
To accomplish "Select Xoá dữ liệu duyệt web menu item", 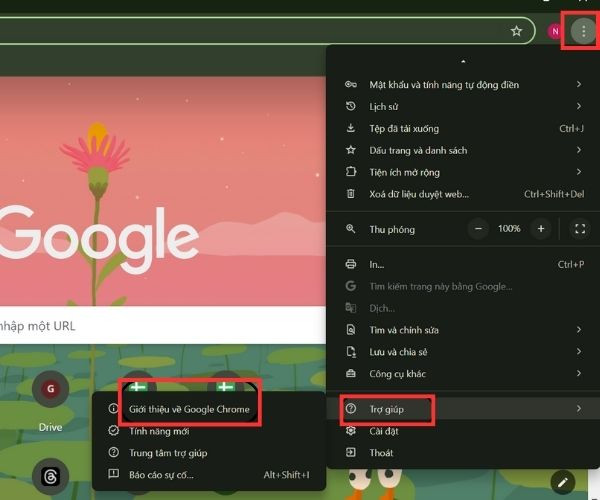I will coord(463,194).
